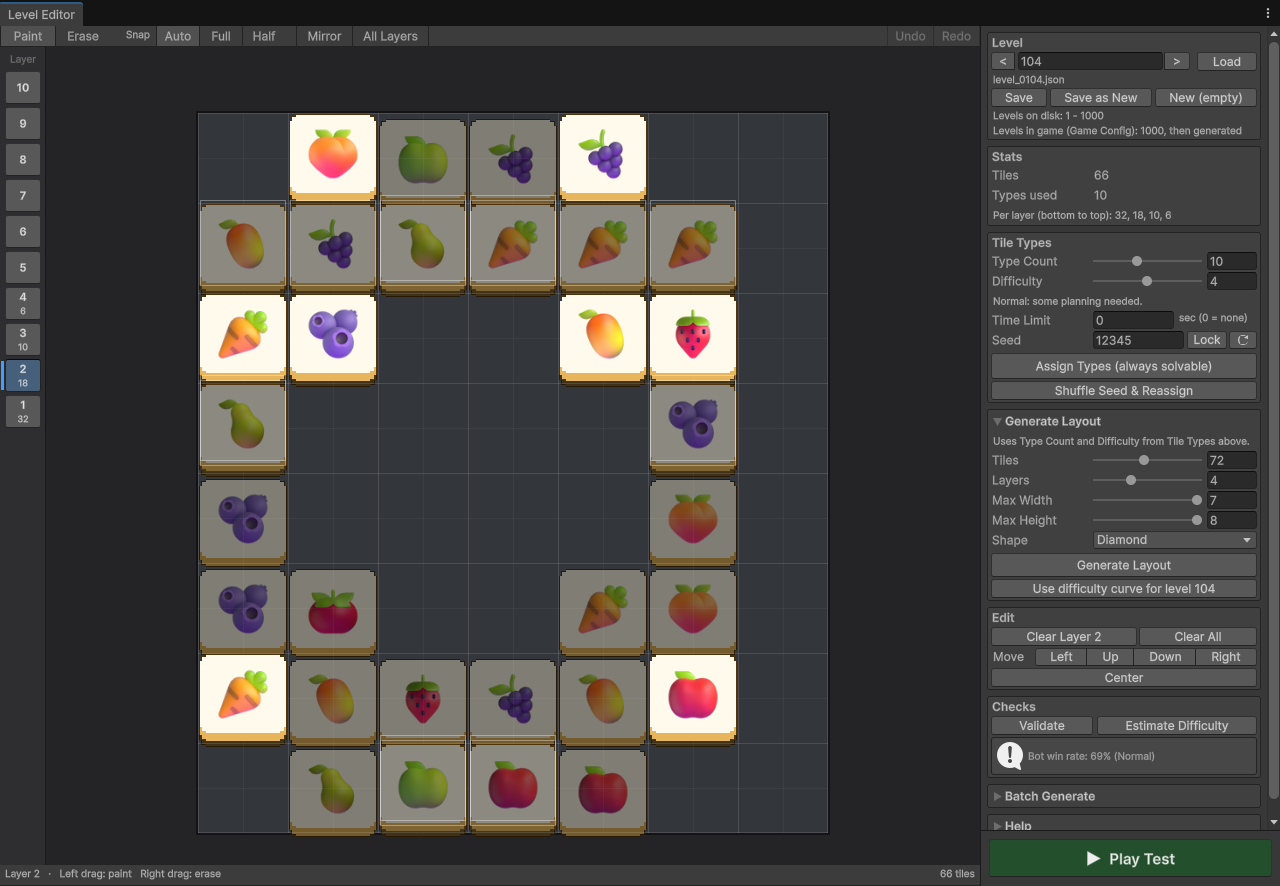Screen dimensions: 1280x886
Task: Lock the seed value
Action: 1207,340
